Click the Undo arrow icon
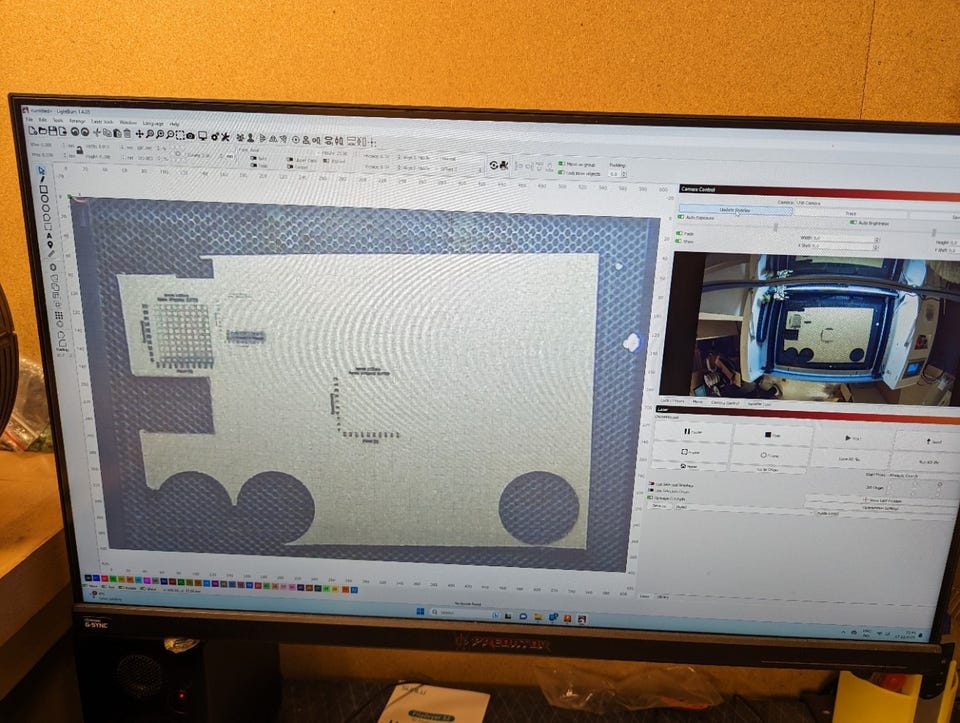Screen dimensions: 960x723 pyautogui.click(x=75, y=132)
